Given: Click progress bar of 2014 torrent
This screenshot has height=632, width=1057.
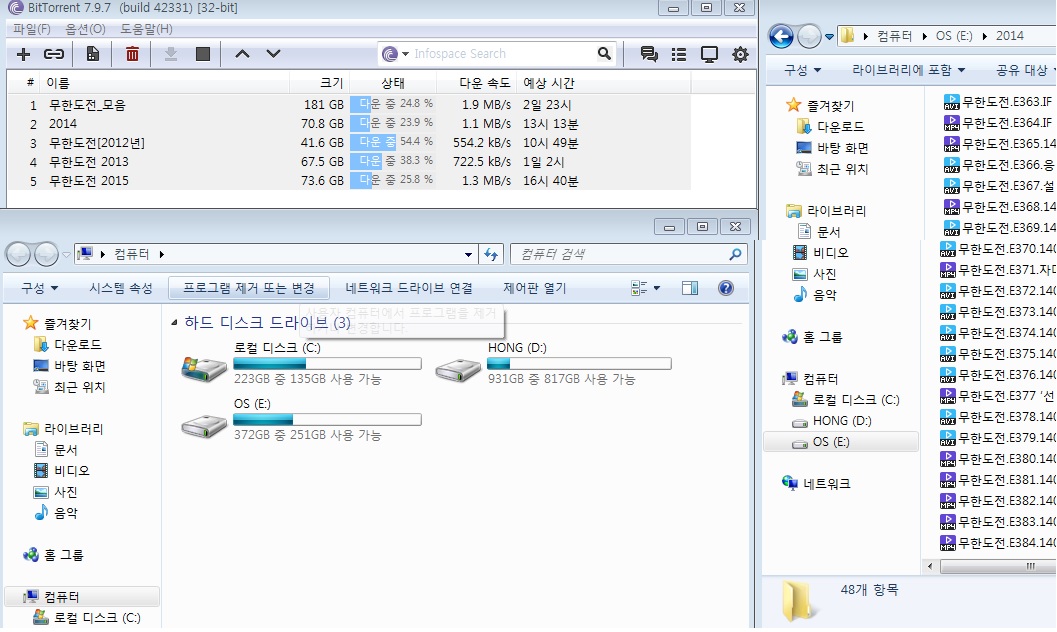Looking at the screenshot, I should (x=392, y=123).
